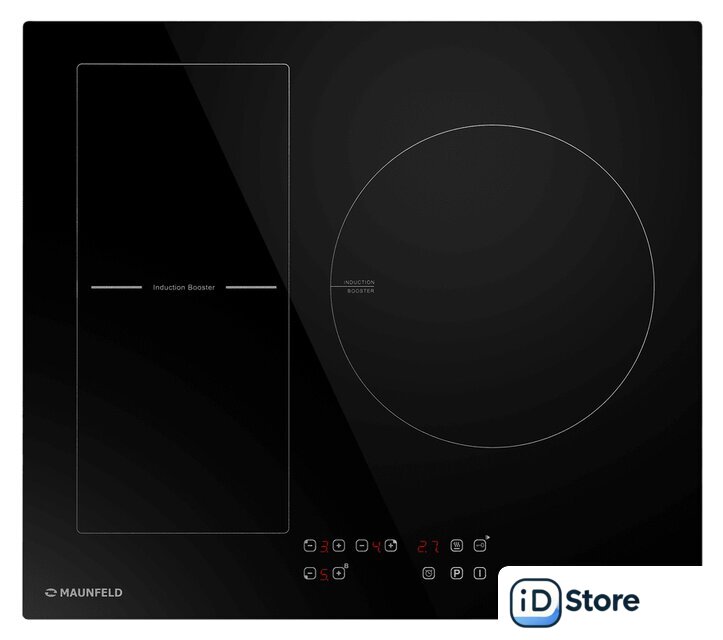
Task: Click the red digit 4 display
Action: 376,546
